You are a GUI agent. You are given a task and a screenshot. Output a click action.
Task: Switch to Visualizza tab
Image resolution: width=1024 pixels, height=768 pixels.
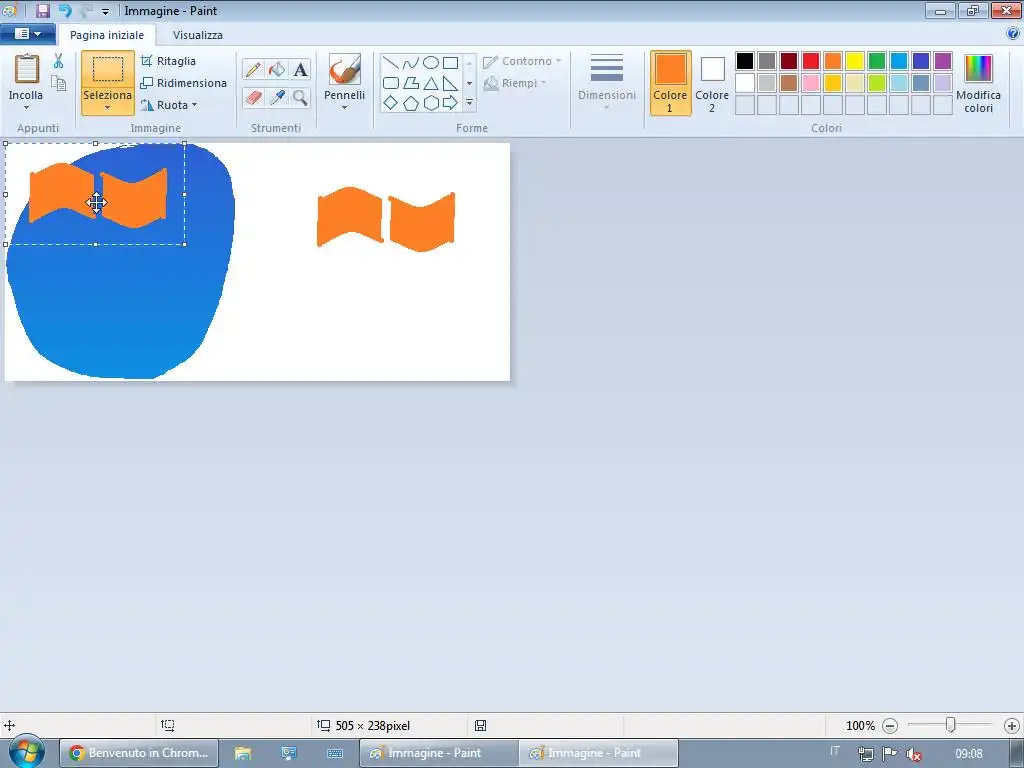(x=198, y=35)
